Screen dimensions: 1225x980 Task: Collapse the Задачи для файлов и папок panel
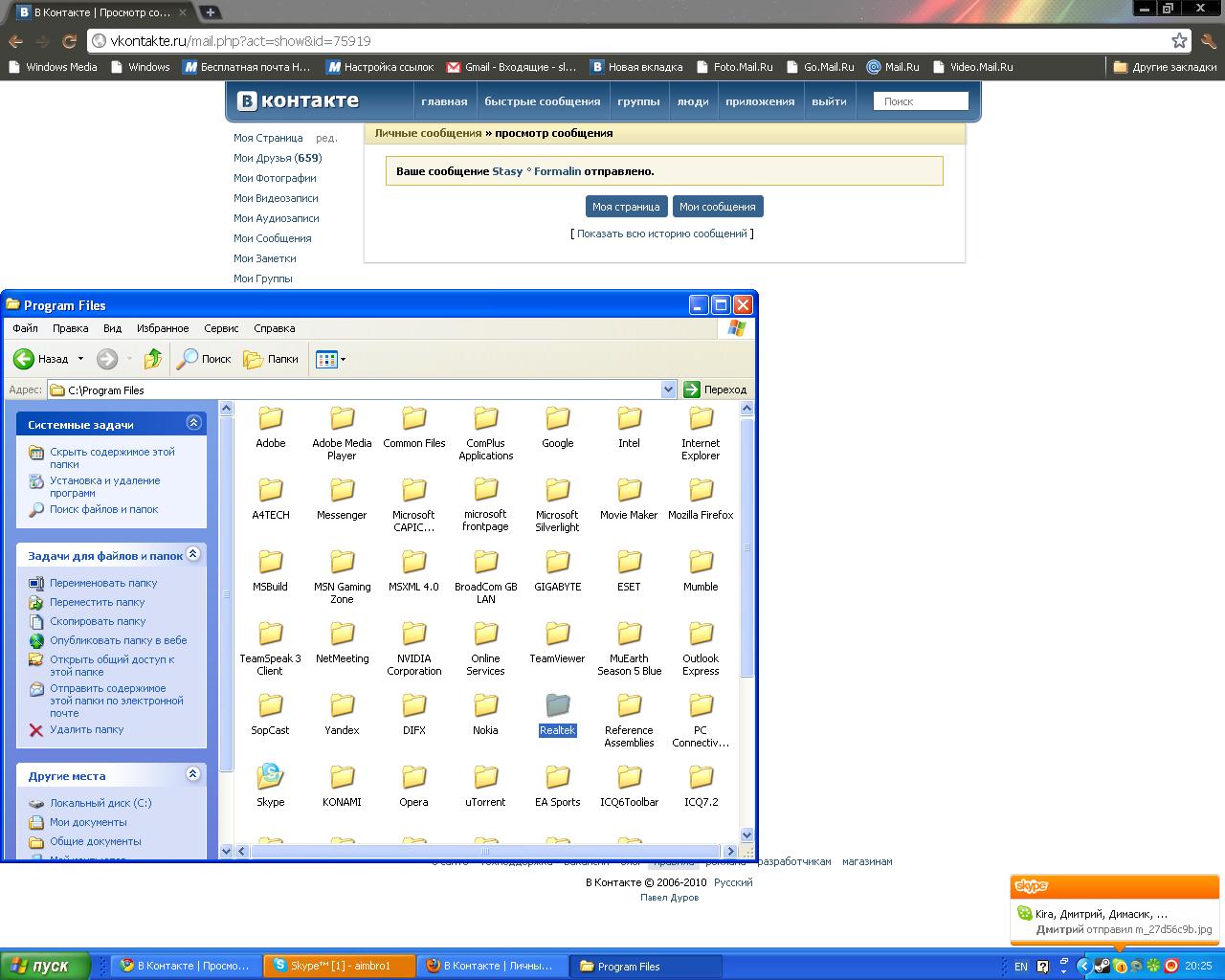click(x=193, y=554)
